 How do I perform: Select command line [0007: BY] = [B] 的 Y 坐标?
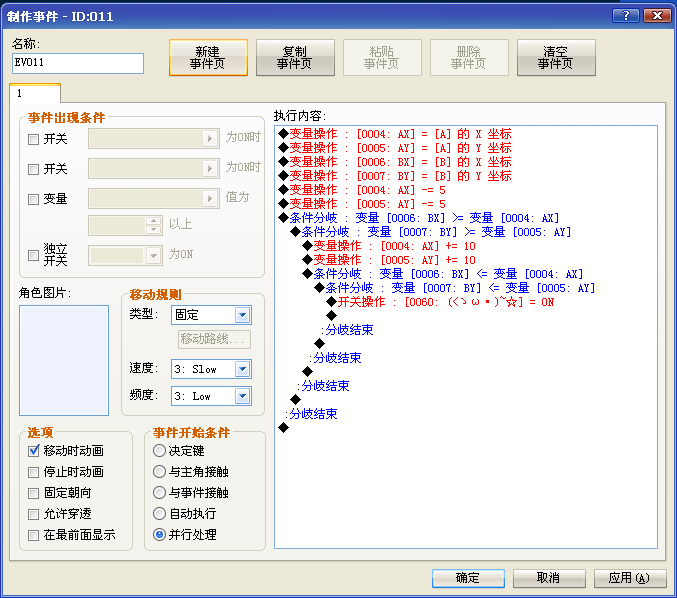pos(395,176)
